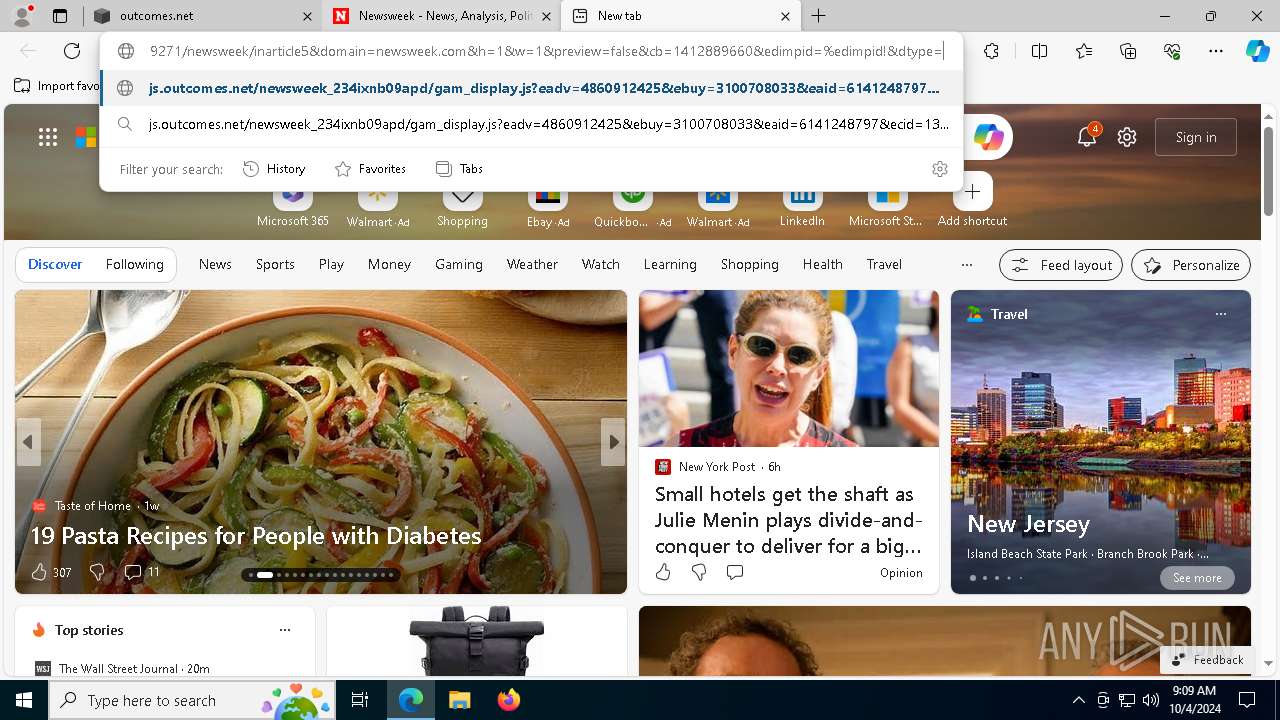The image size is (1280, 720).
Task: Open the Windows Start menu
Action: click(x=24, y=700)
